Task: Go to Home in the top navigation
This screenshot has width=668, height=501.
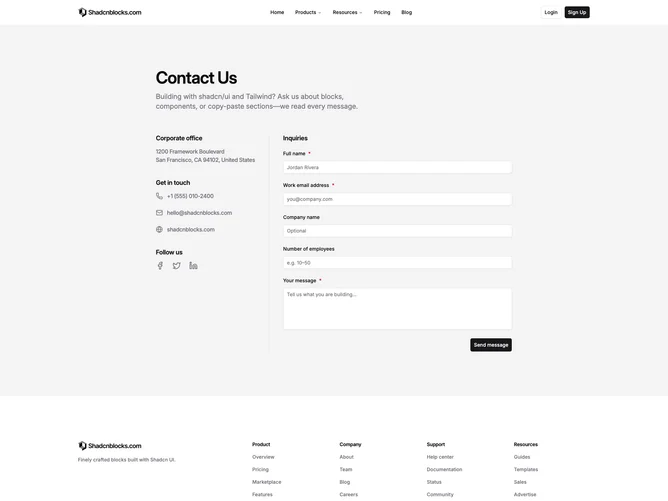Action: coord(277,12)
